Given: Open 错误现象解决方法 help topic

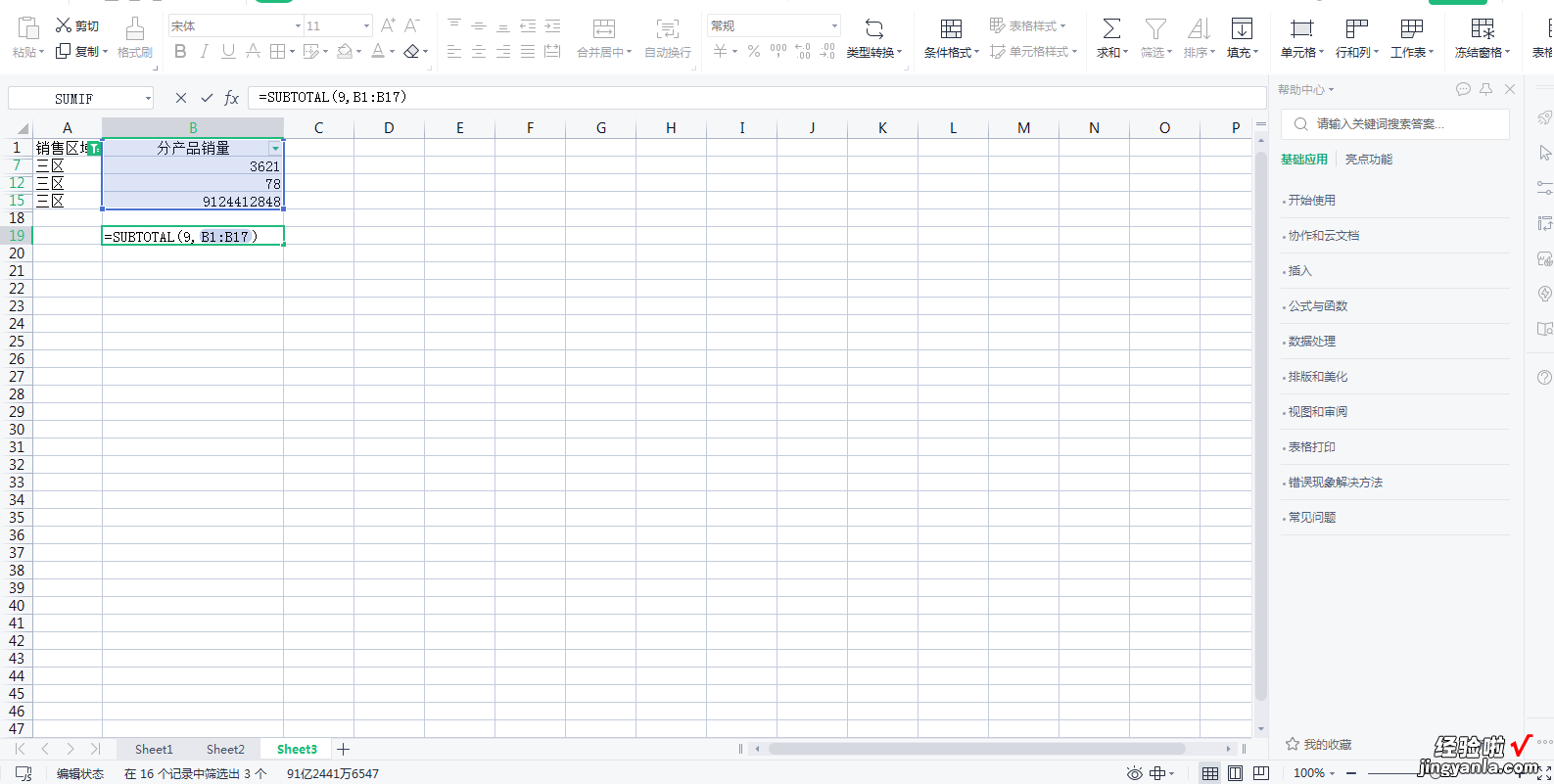Looking at the screenshot, I should tap(1336, 483).
